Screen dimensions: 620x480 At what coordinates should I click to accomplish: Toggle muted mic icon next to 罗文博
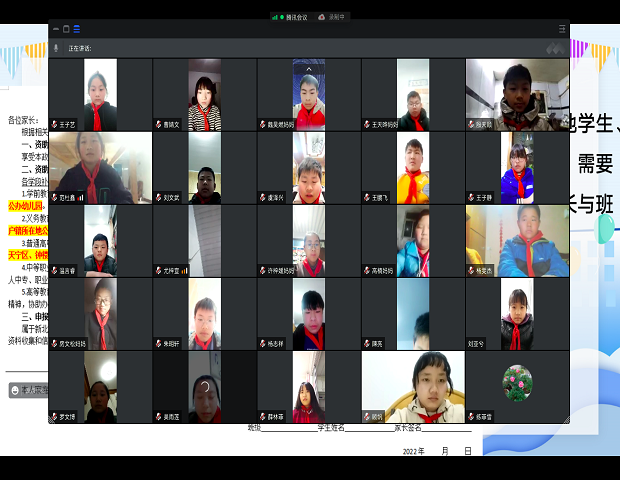click(x=55, y=417)
